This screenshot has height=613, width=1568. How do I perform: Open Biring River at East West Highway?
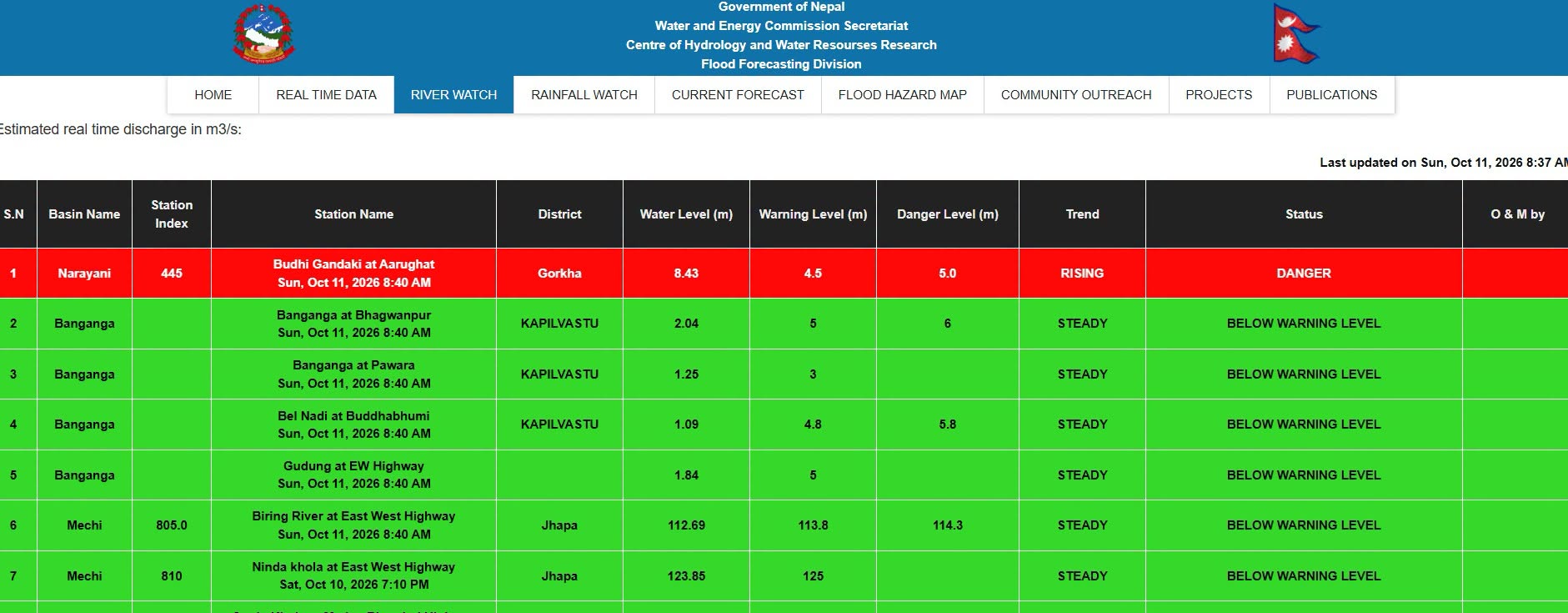tap(353, 516)
